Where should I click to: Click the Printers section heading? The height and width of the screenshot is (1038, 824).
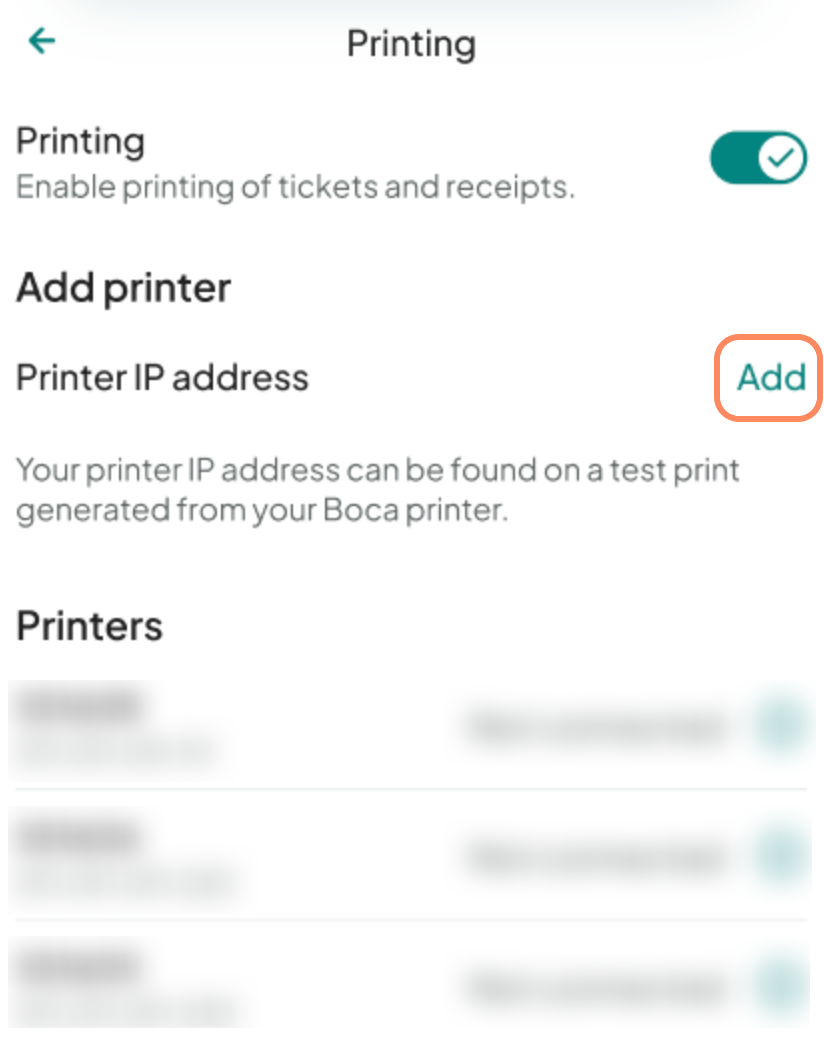[x=90, y=627]
